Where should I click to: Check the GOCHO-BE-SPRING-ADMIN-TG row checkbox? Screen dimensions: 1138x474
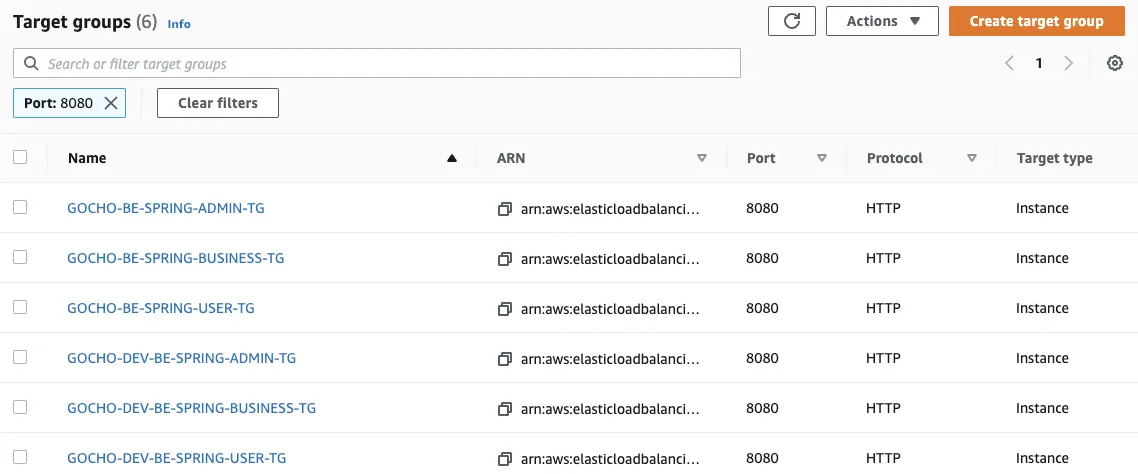[20, 207]
